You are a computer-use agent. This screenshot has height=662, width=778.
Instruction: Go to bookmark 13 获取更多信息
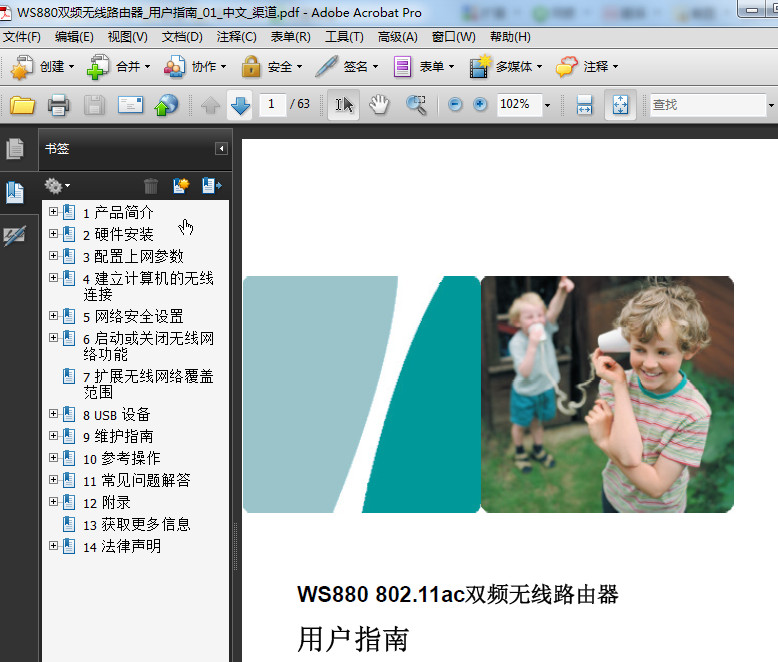click(x=136, y=524)
